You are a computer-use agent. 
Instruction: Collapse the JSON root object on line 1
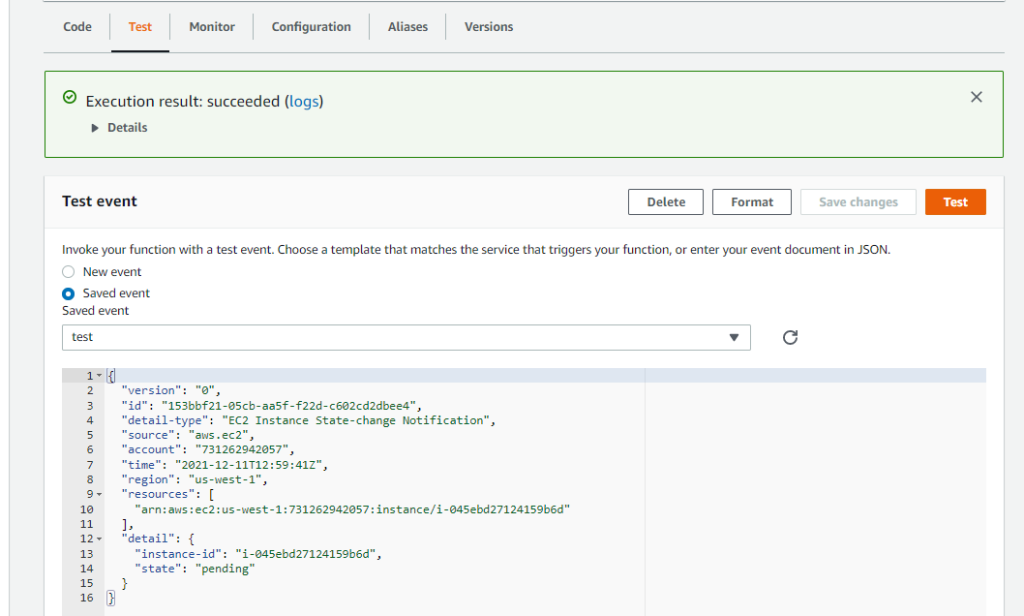pyautogui.click(x=100, y=375)
